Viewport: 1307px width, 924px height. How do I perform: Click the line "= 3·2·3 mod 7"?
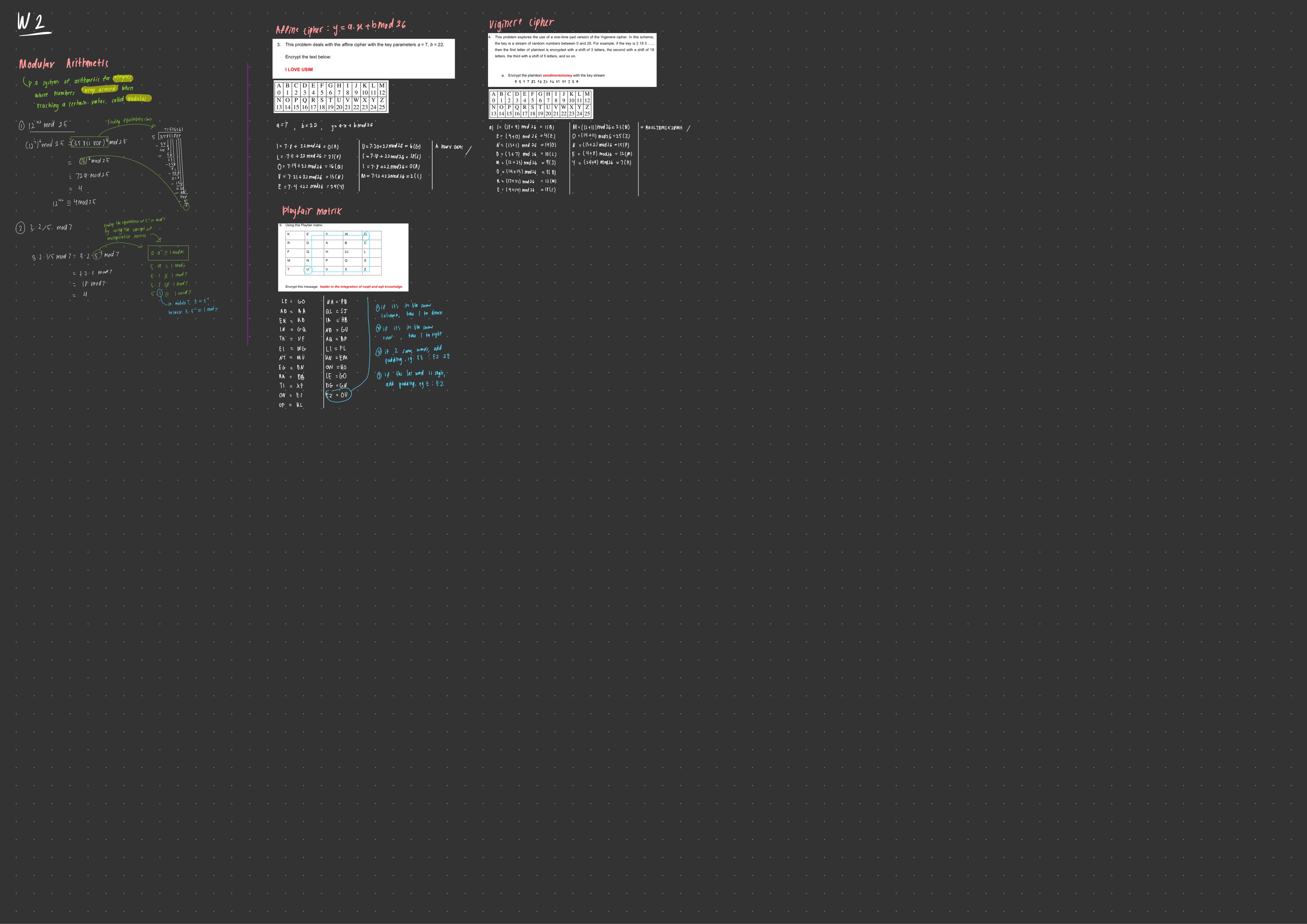[x=92, y=273]
